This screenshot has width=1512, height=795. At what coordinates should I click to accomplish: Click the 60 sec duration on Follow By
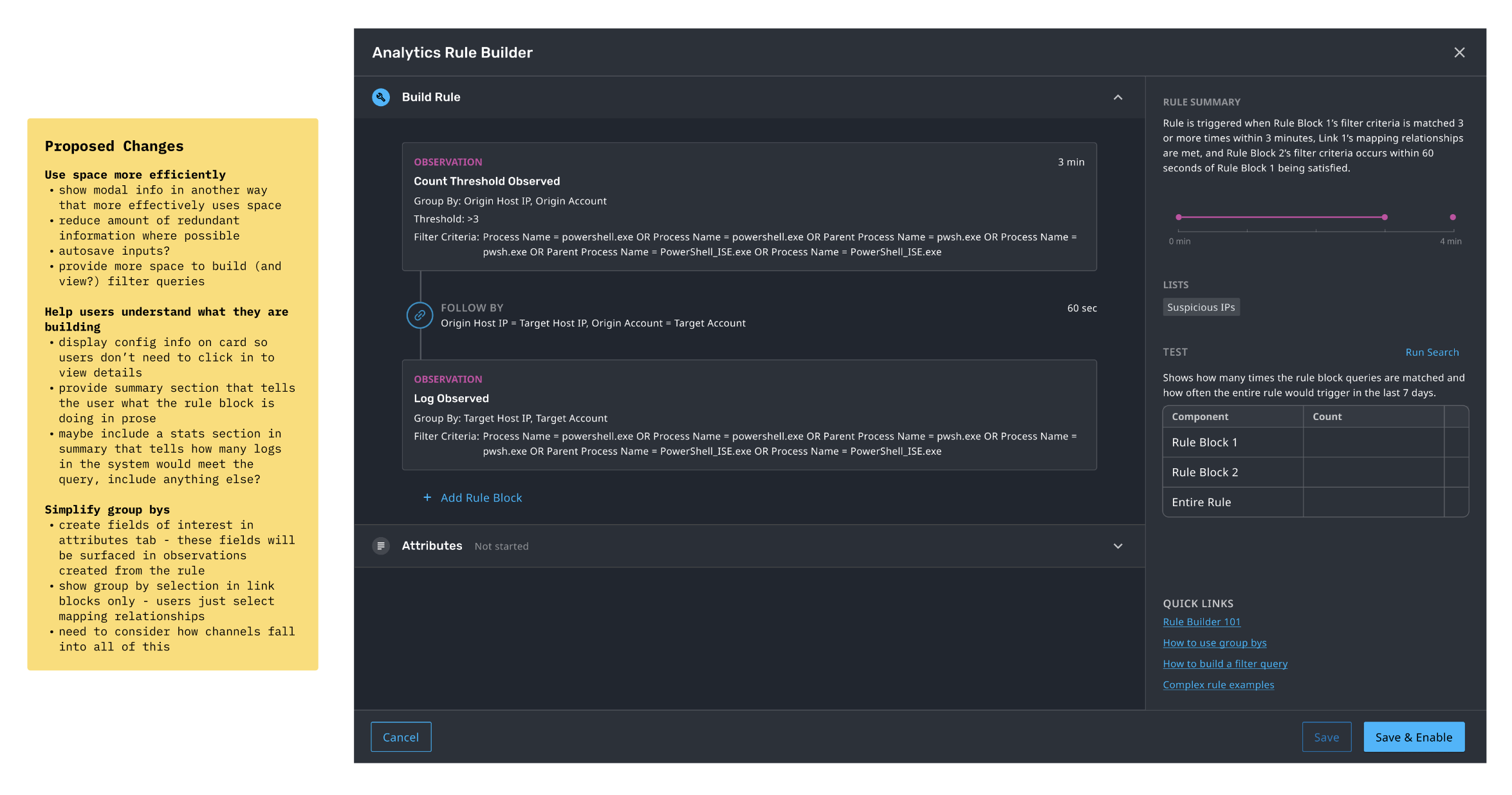(x=1082, y=308)
